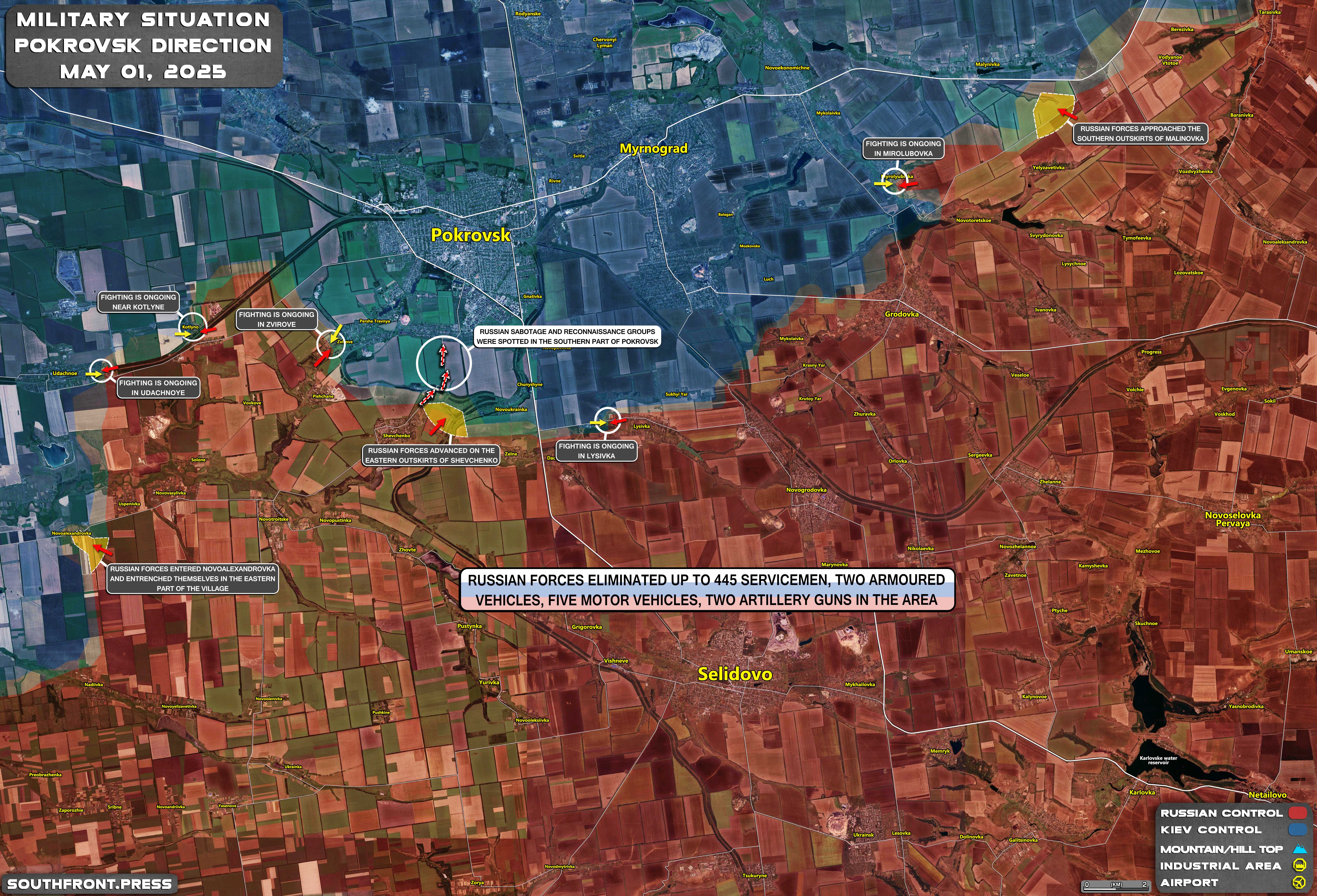Click the Chervonyi Lyman label
The image size is (1317, 896).
coord(605,42)
